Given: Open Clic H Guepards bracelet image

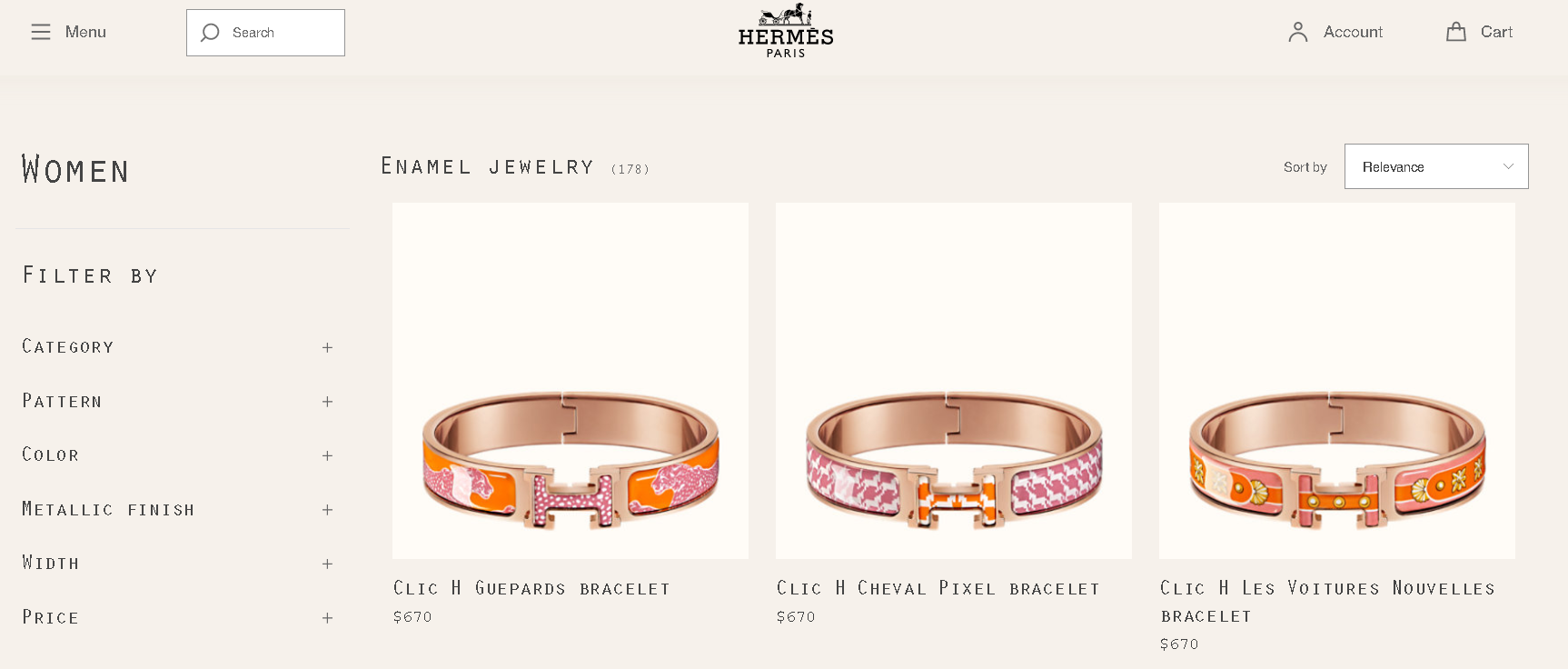Looking at the screenshot, I should tap(571, 381).
